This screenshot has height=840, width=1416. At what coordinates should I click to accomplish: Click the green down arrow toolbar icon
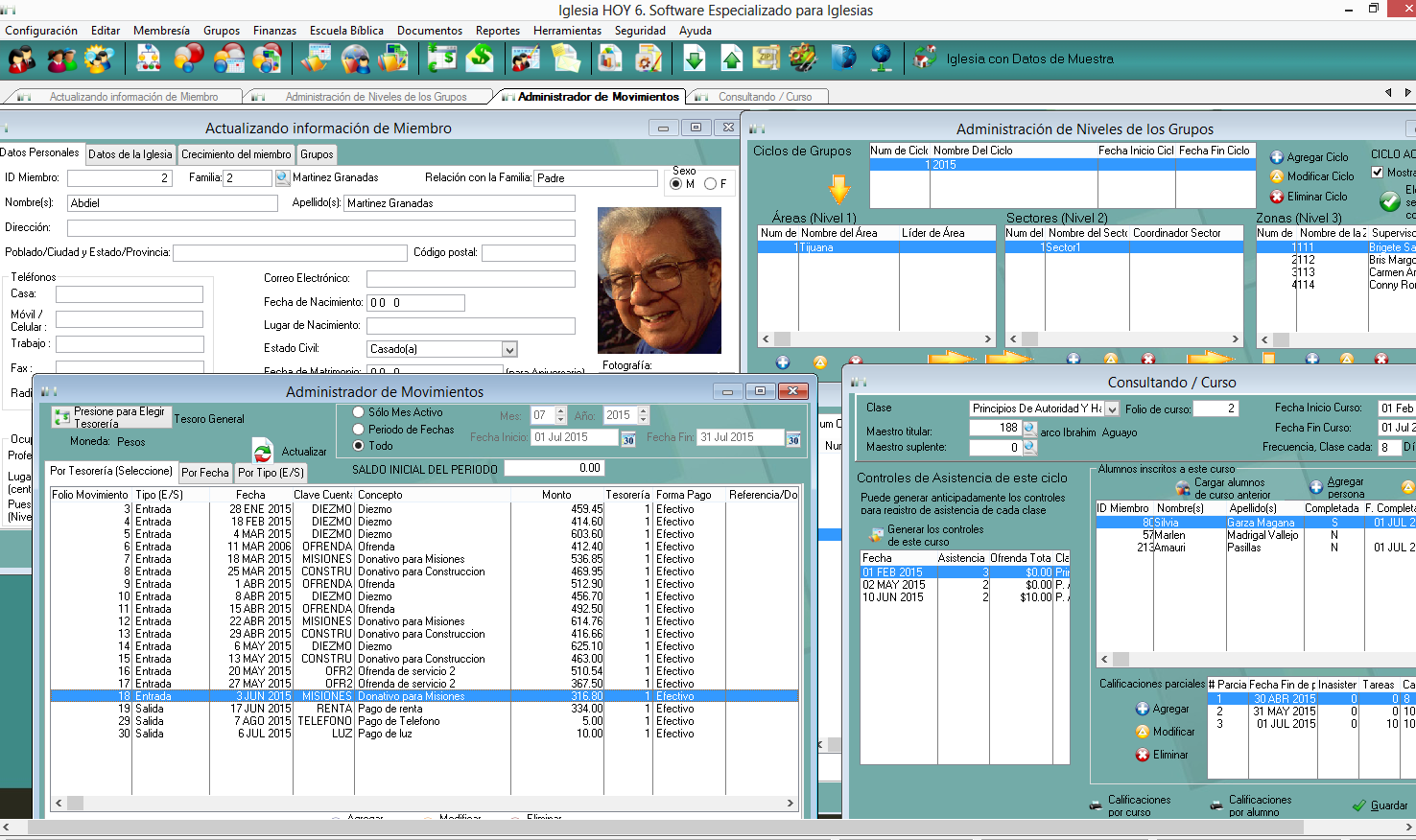coord(695,58)
